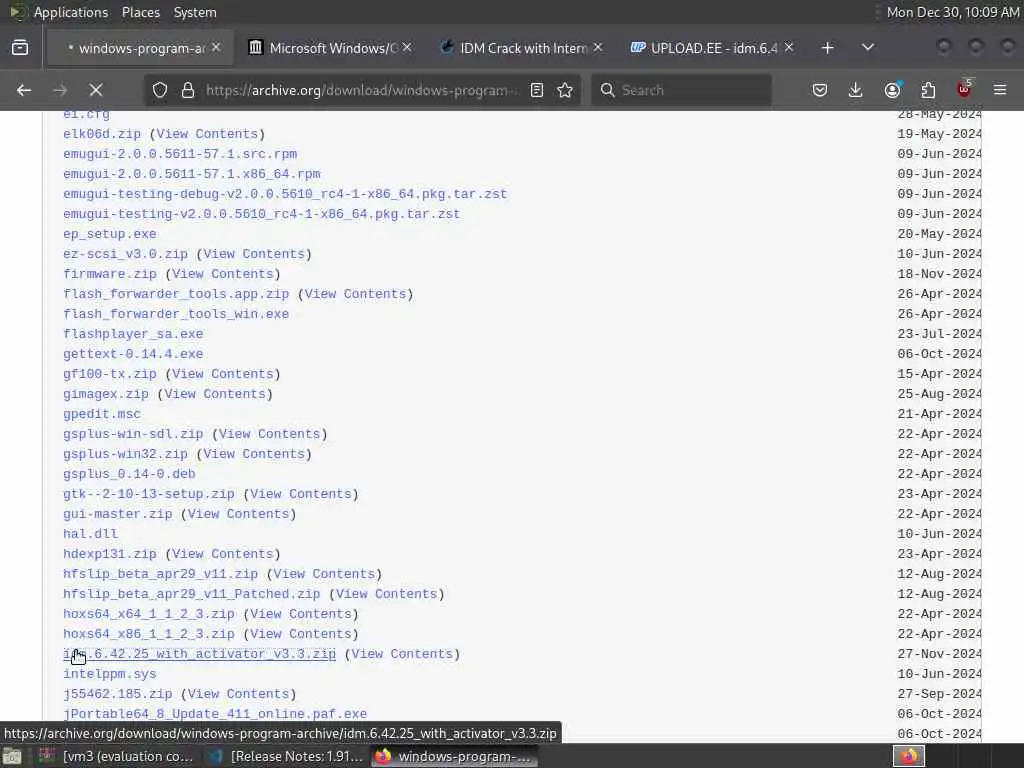Download idm.6.42.25_with_activator_v3.3.zip
This screenshot has height=768, width=1024.
[200, 654]
